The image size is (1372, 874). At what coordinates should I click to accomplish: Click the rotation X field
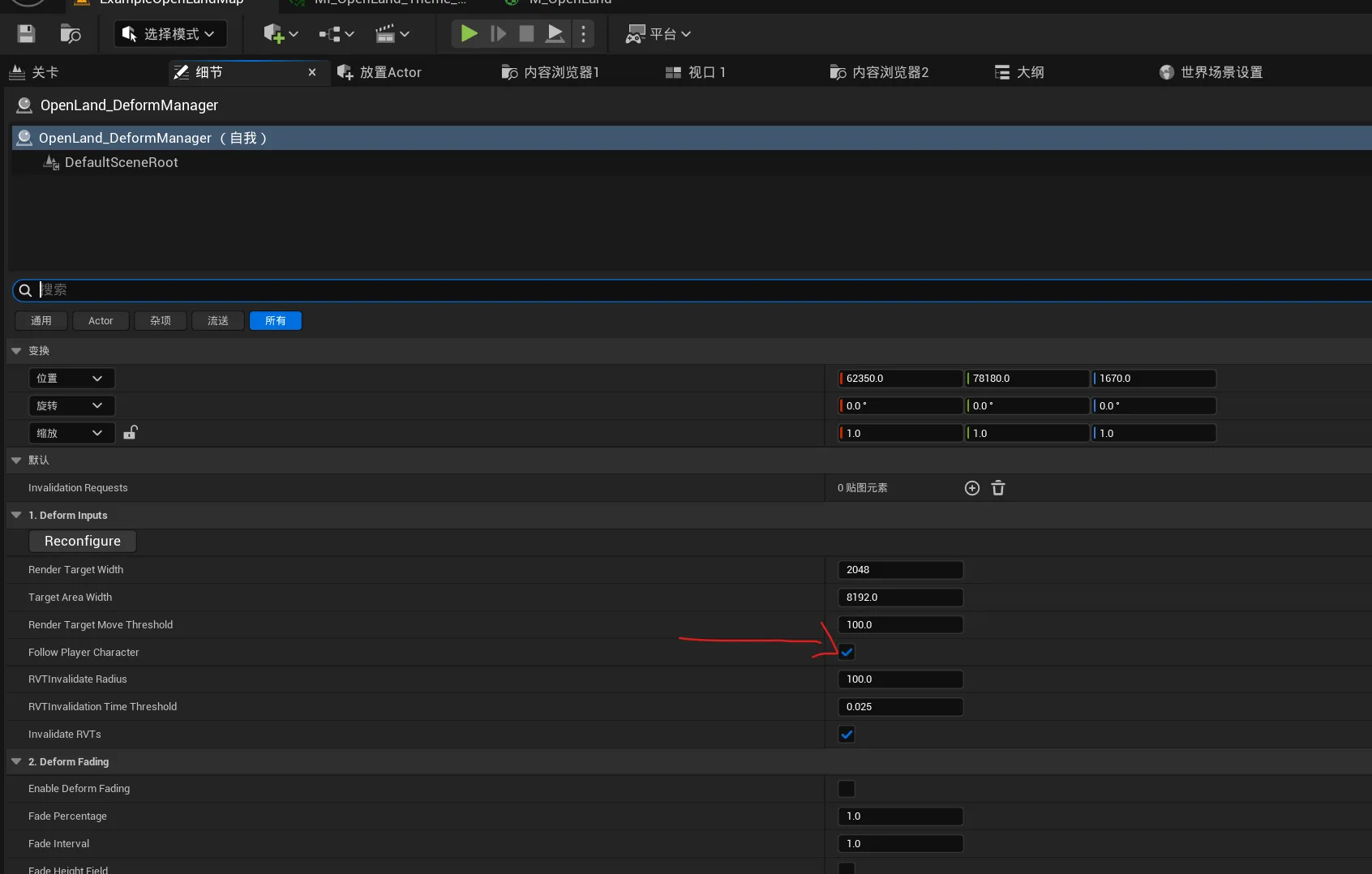[x=900, y=405]
